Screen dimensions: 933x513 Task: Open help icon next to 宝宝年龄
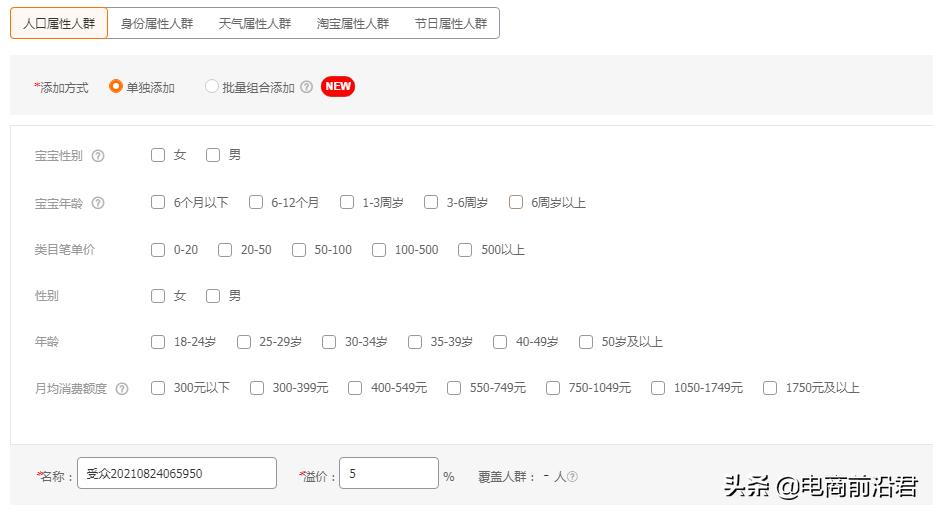(x=98, y=204)
